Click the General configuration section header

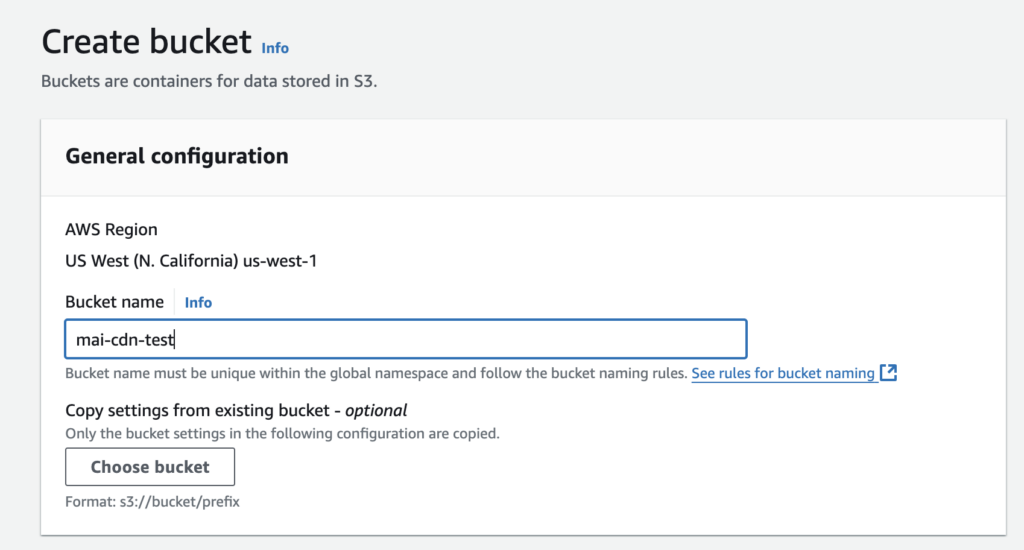pyautogui.click(x=177, y=156)
